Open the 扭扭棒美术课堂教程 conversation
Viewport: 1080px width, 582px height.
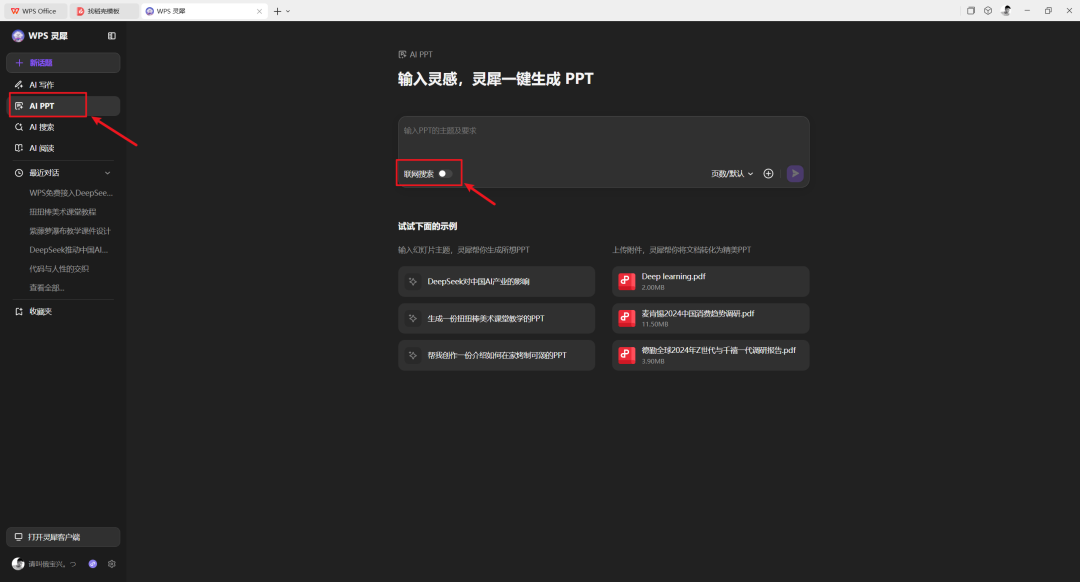click(x=63, y=212)
